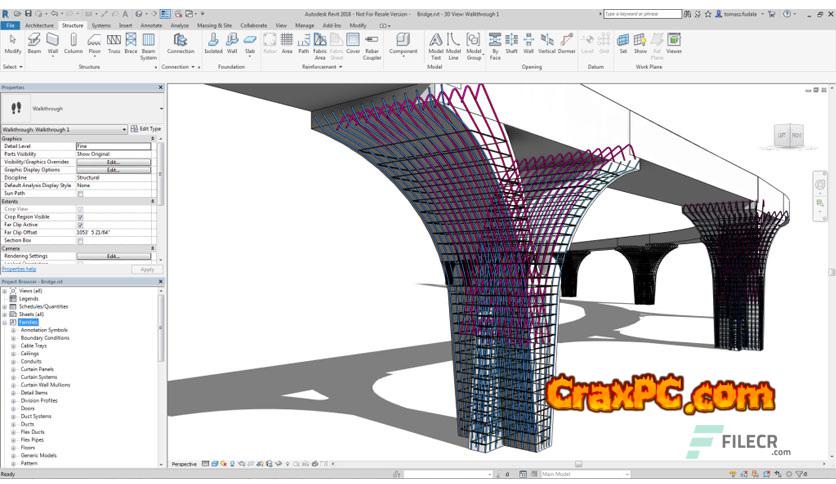Expand the Curtain Panels family node
This screenshot has height=484, width=836.
pos(13,369)
